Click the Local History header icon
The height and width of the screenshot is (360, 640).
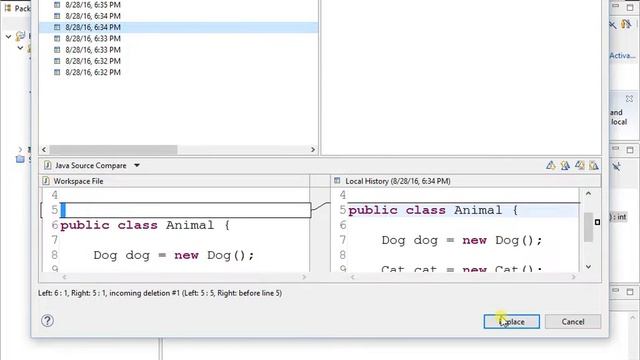click(337, 180)
